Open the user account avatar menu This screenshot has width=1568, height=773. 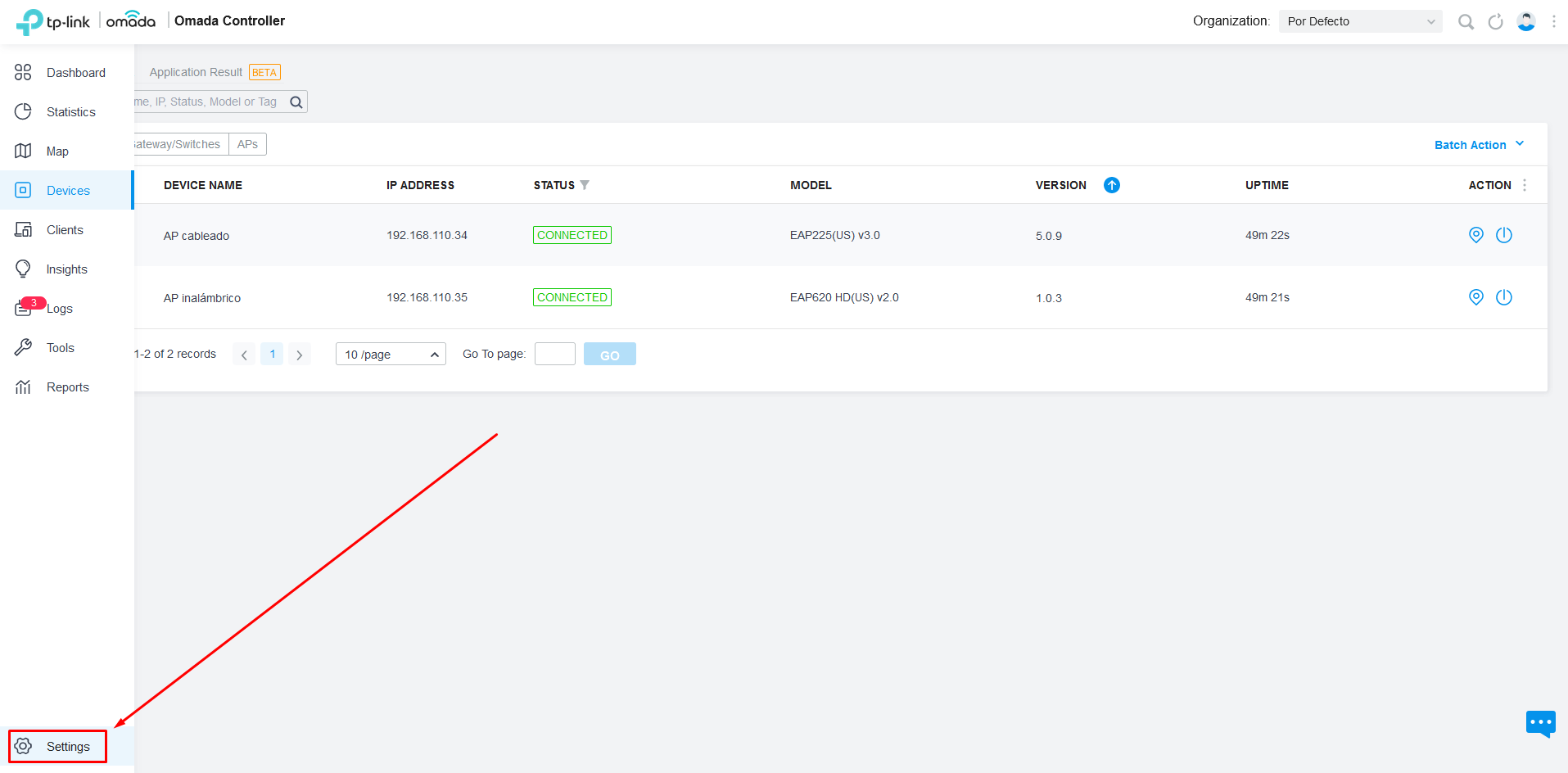[1525, 22]
